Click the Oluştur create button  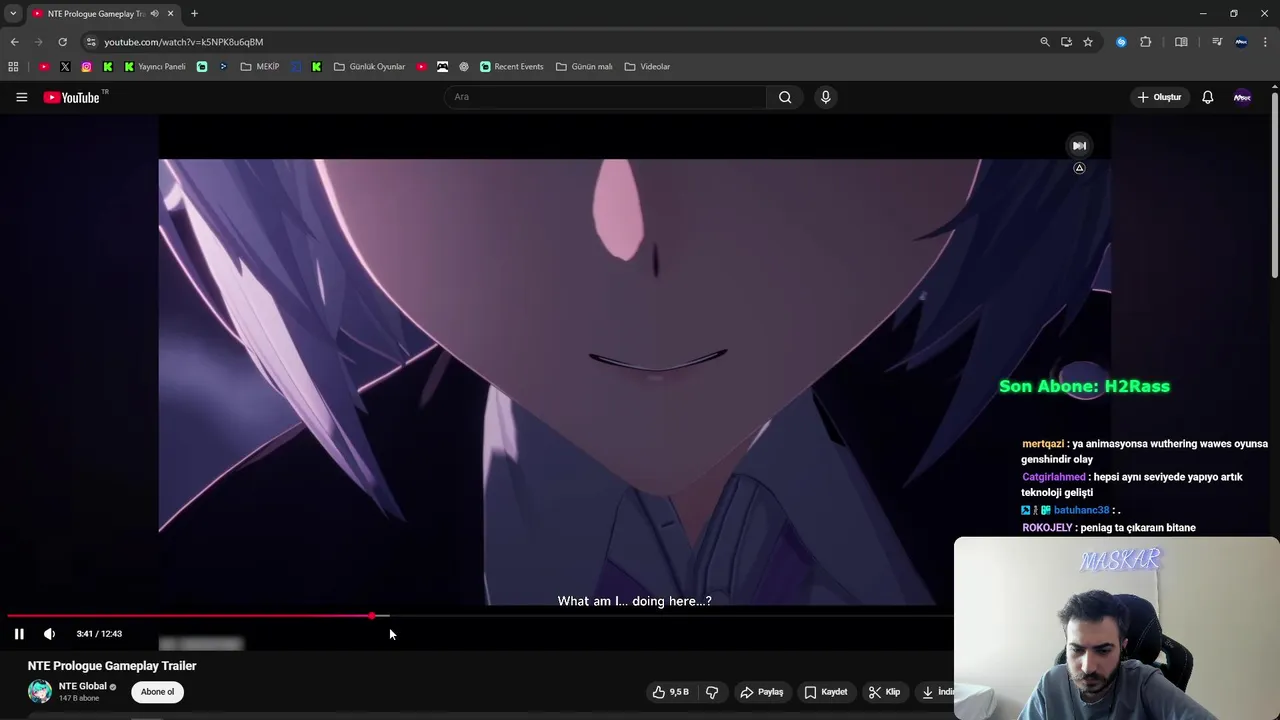[x=1160, y=97]
